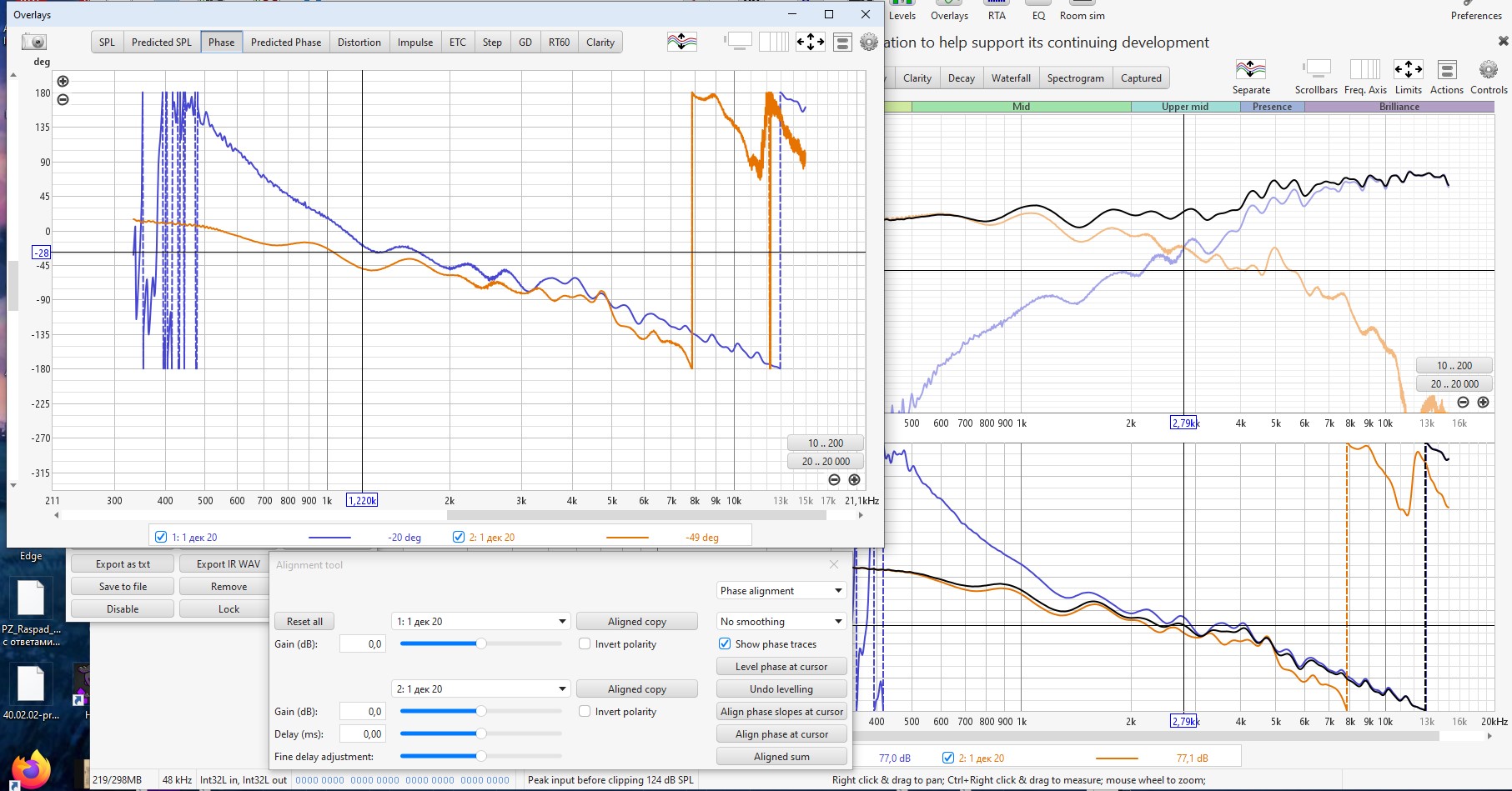Select Predicted Phase tab
This screenshot has width=1512, height=791.
point(286,42)
